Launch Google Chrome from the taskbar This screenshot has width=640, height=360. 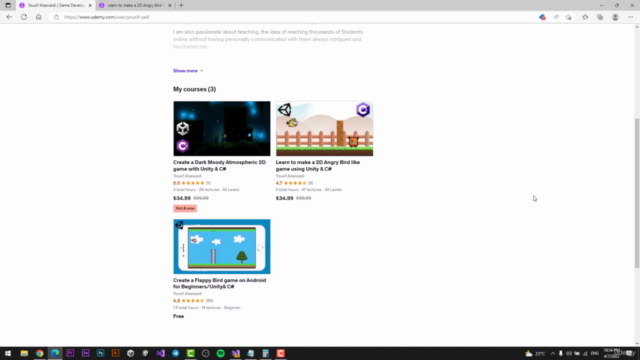(40, 353)
